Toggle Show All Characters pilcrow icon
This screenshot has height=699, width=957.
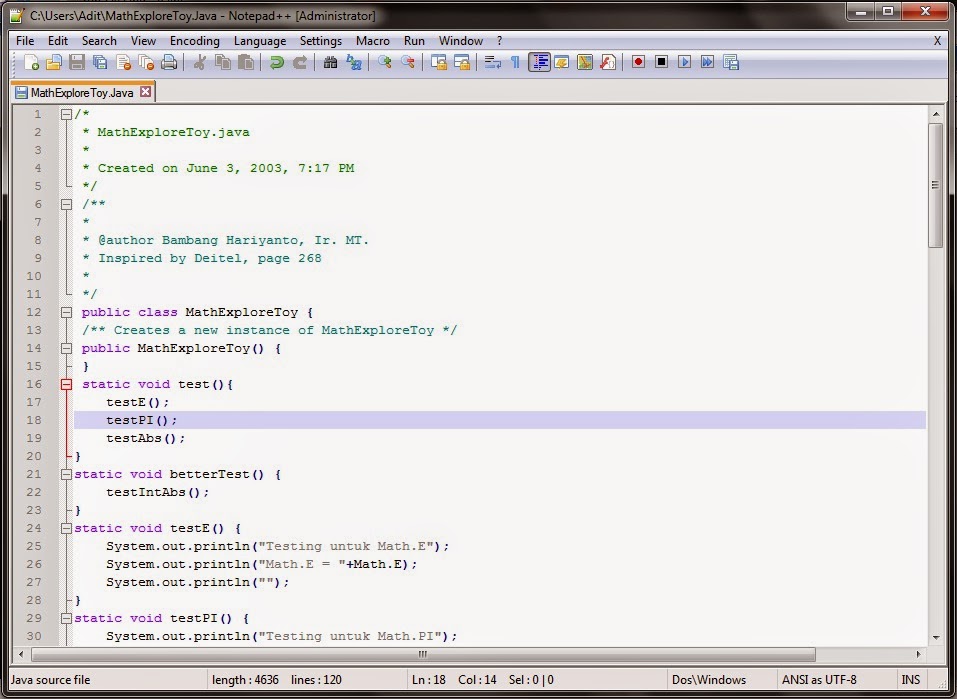click(x=516, y=62)
